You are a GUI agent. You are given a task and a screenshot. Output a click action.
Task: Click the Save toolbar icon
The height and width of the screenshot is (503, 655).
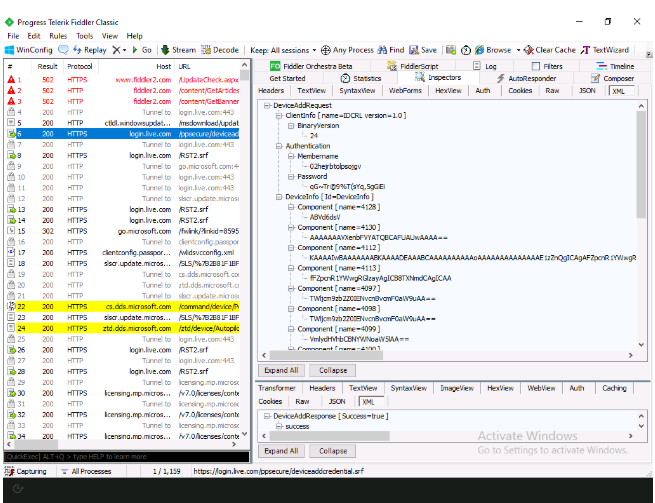click(423, 50)
